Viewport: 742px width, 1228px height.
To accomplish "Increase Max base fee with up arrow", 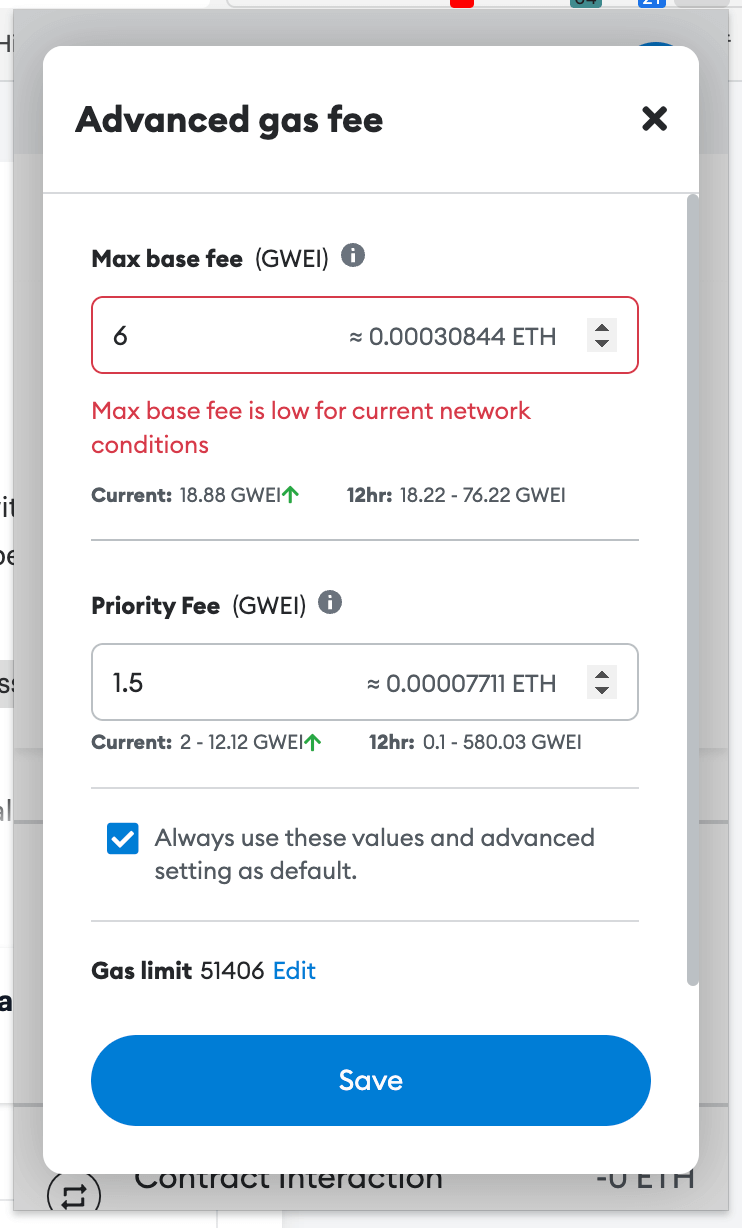I will pyautogui.click(x=601, y=327).
